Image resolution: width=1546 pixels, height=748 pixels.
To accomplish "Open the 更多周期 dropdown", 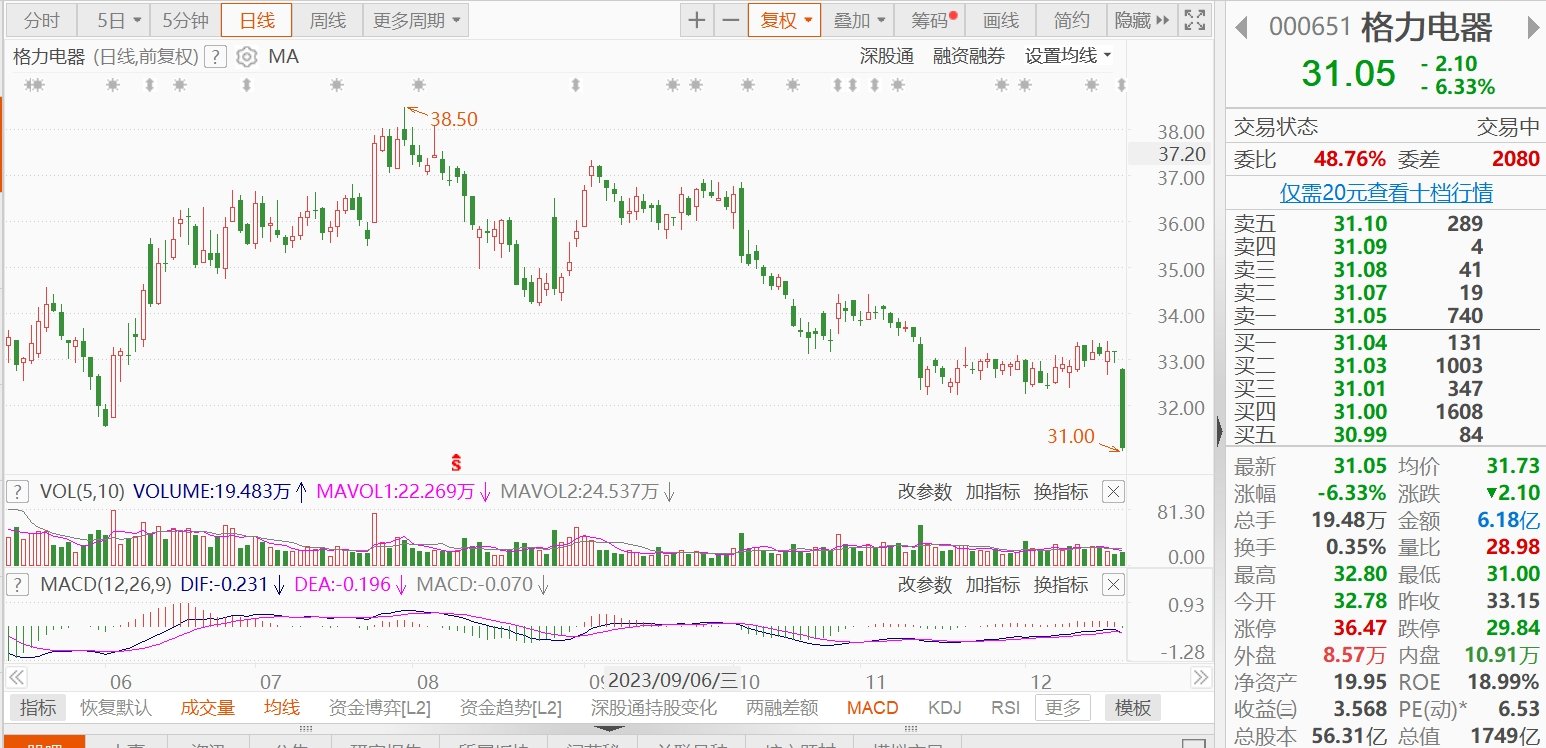I will tap(417, 20).
